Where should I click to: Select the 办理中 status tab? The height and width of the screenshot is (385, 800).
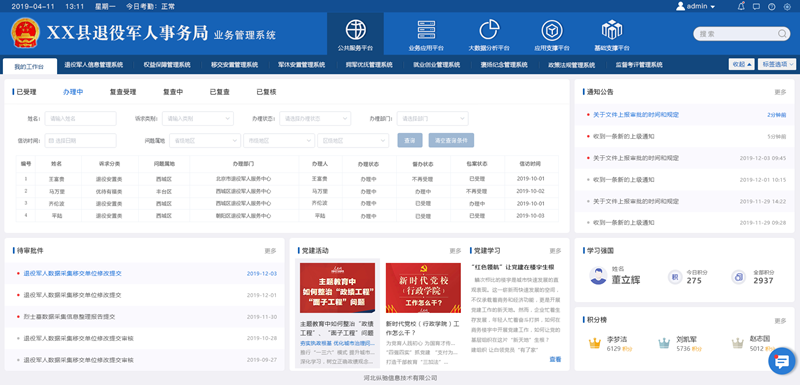click(x=73, y=92)
